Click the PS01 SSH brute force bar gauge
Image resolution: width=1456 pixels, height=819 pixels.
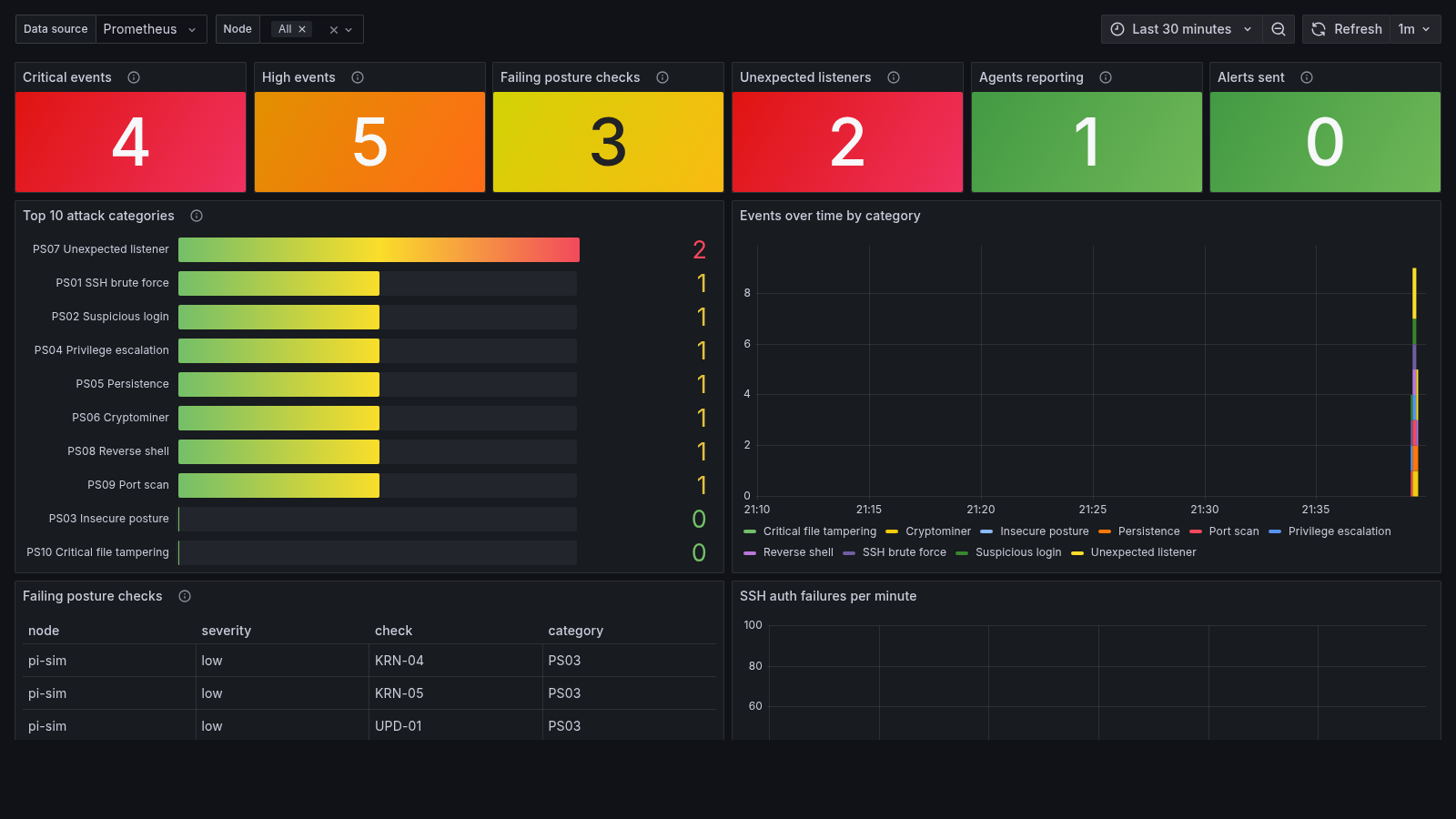(x=378, y=283)
